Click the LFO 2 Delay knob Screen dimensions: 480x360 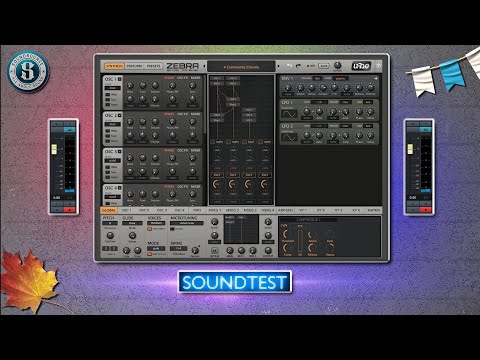371,135
